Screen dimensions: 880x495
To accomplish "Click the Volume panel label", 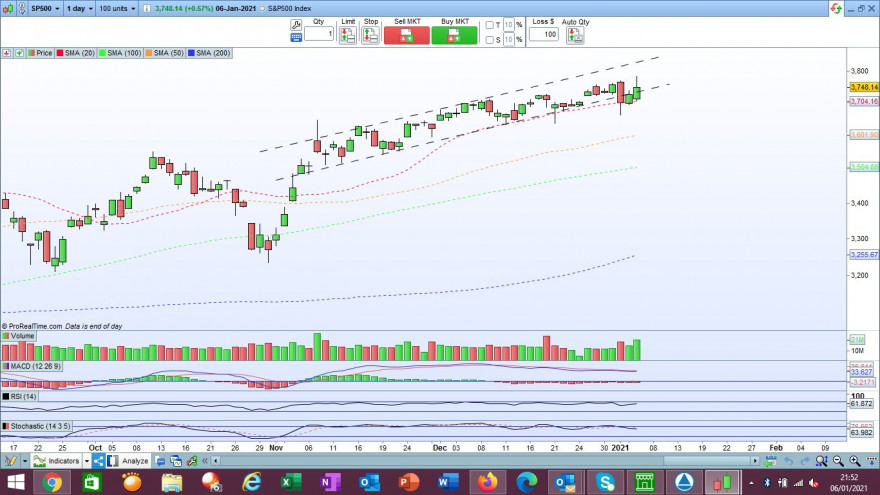I will pyautogui.click(x=19, y=336).
